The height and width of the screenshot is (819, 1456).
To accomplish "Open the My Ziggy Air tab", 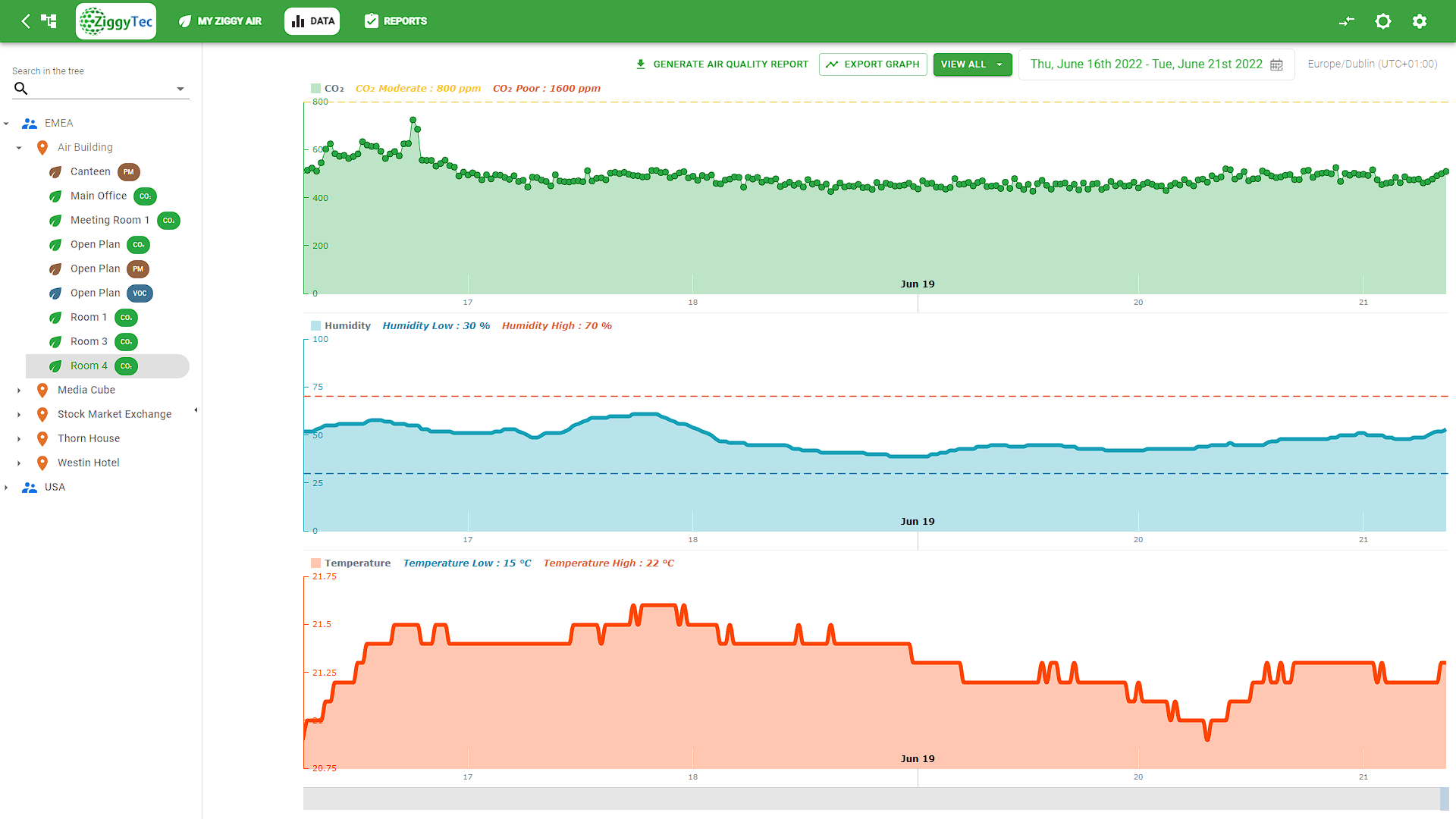I will 220,21.
